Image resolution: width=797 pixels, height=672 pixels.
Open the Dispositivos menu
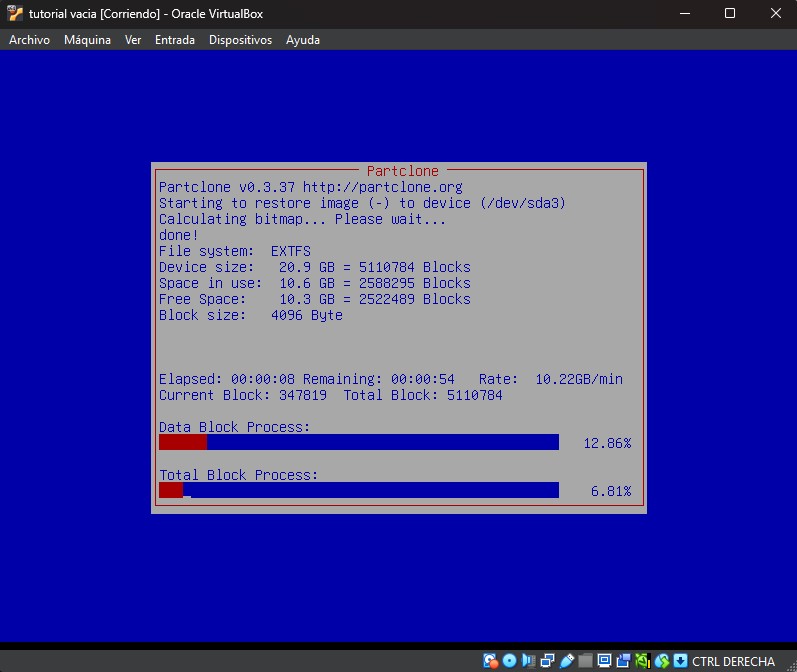240,40
